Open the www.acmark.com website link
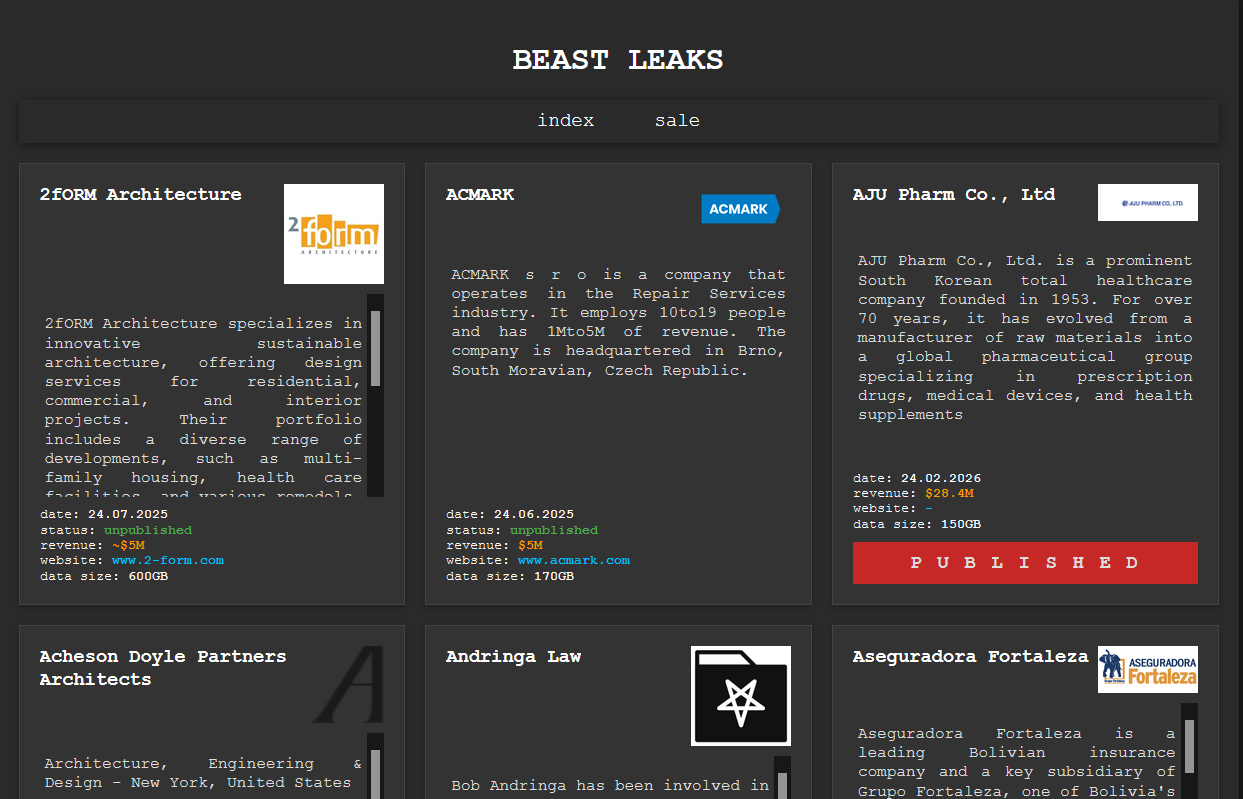The width and height of the screenshot is (1243, 799). (573, 561)
